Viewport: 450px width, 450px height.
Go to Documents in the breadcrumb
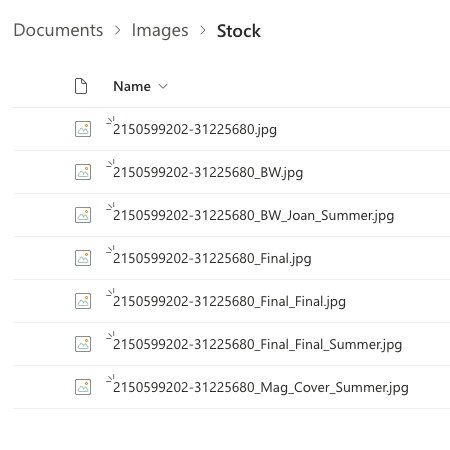[x=58, y=30]
